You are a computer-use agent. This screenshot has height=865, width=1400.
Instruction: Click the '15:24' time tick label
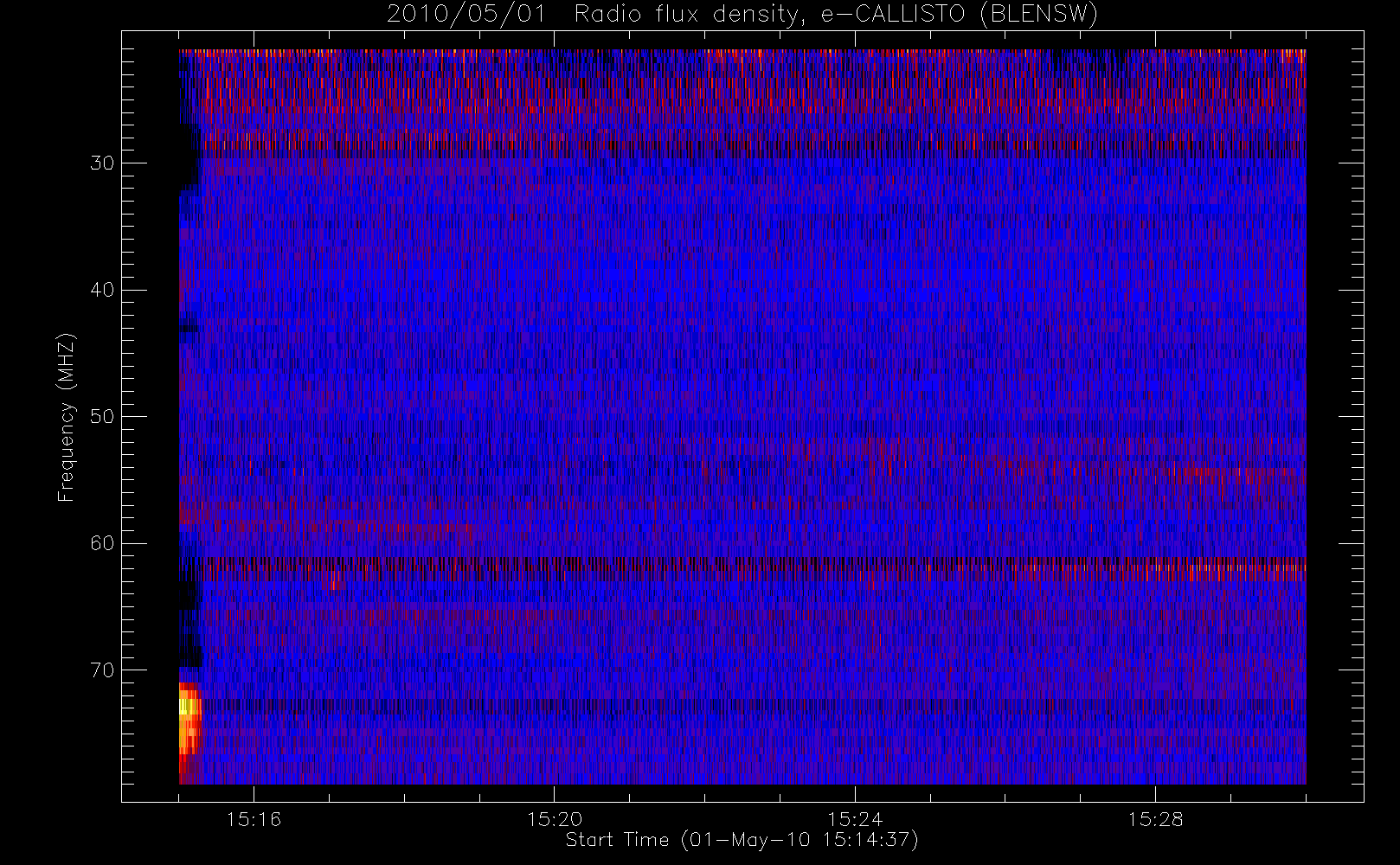pyautogui.click(x=855, y=819)
